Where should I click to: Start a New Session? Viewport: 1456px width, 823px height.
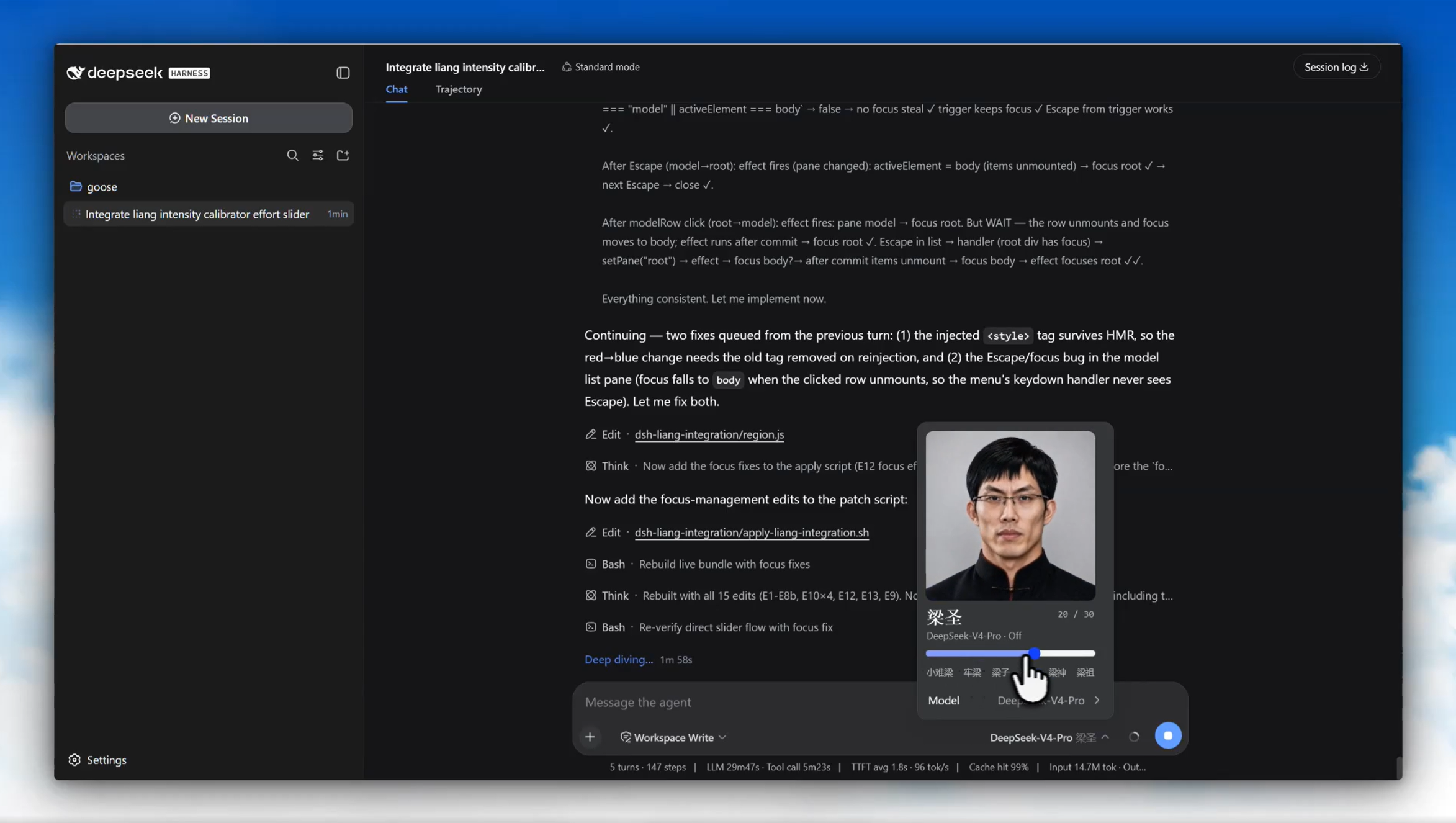coord(209,118)
